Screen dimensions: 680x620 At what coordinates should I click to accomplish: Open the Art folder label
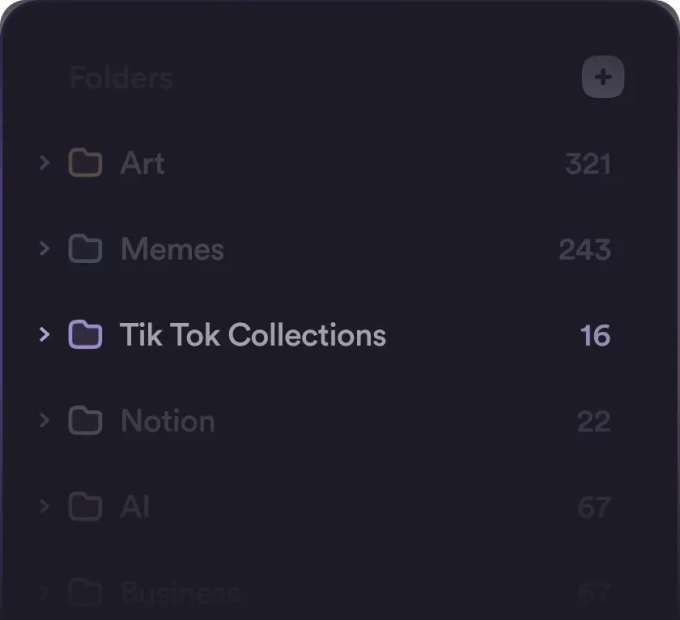coord(142,163)
